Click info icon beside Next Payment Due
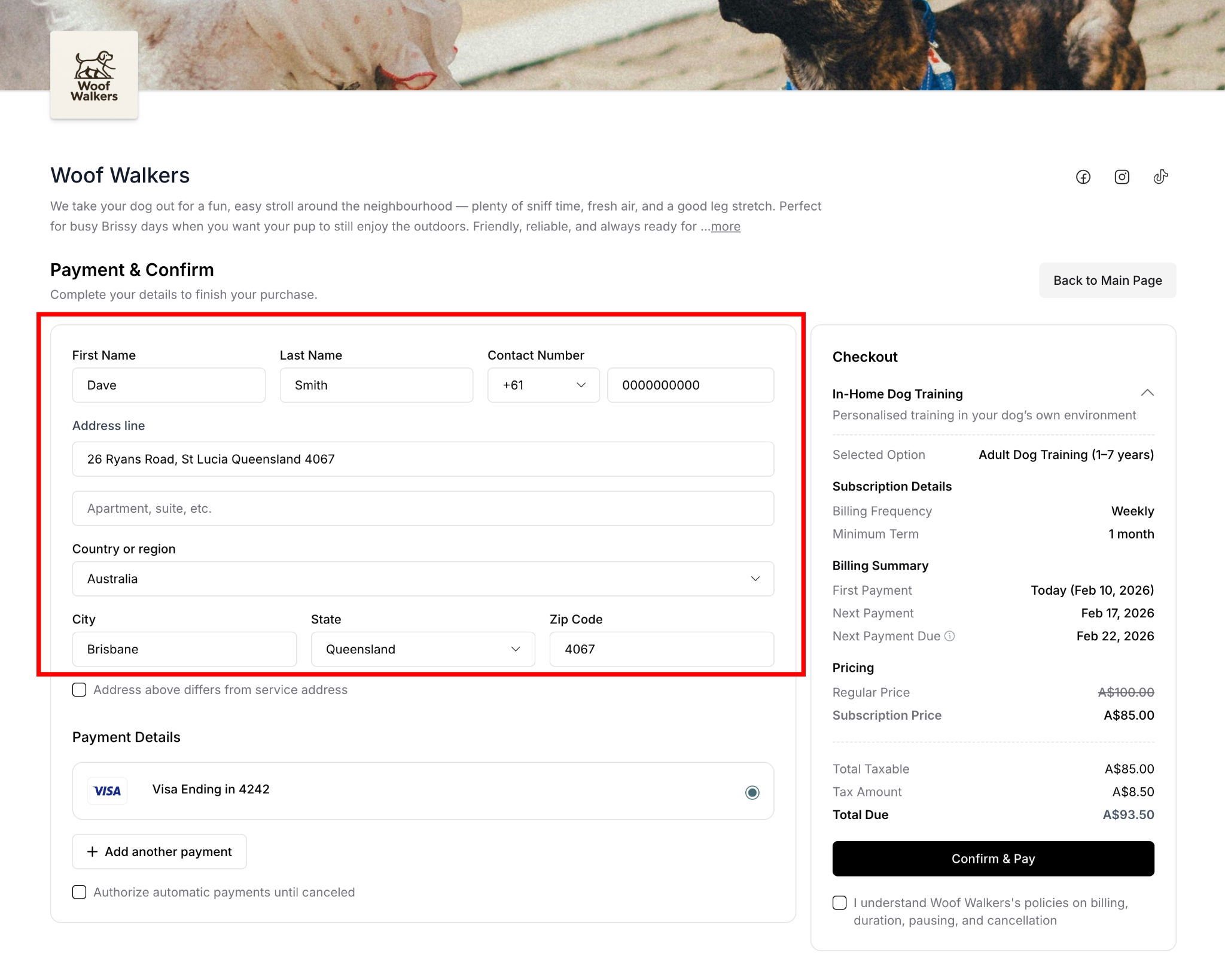The width and height of the screenshot is (1225, 980). pos(949,636)
